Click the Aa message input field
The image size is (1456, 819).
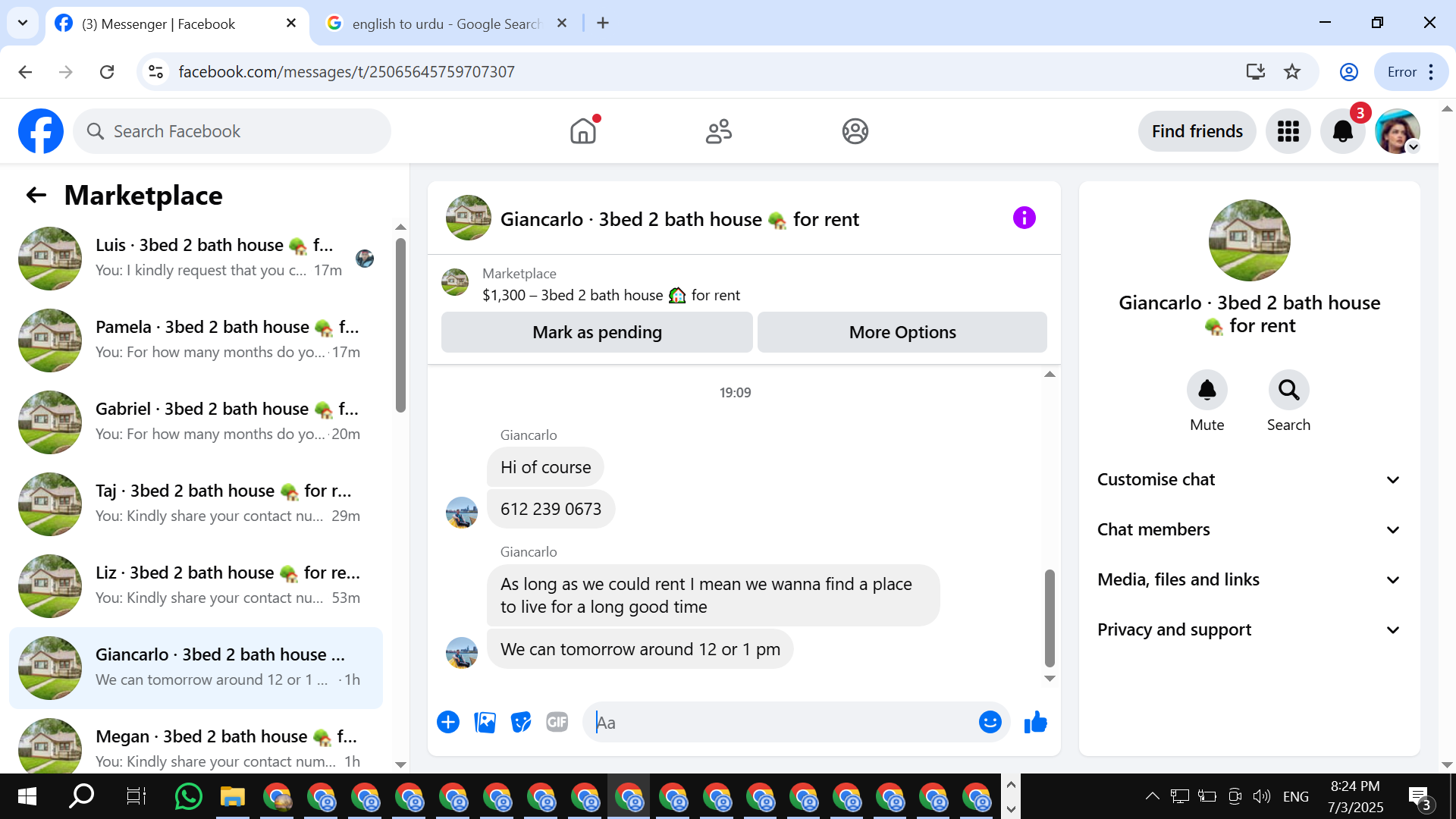coord(781,723)
